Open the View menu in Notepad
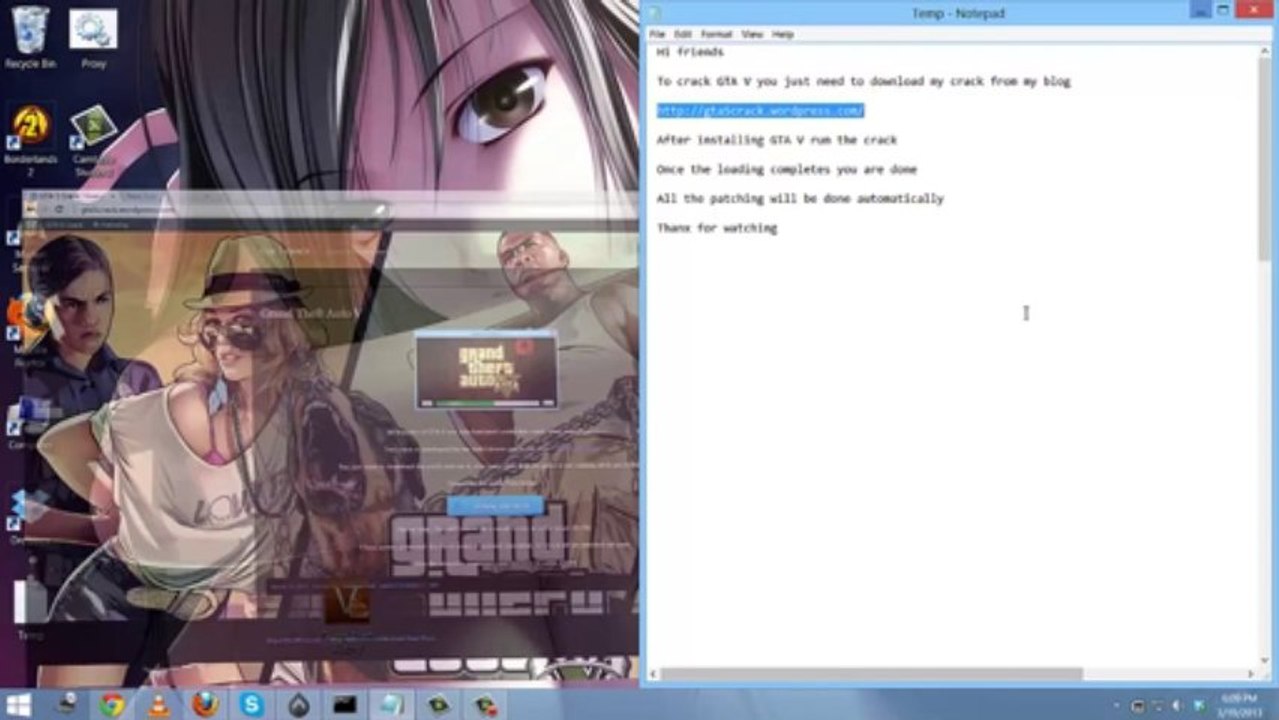Screen dimensions: 1279x720 coord(752,34)
